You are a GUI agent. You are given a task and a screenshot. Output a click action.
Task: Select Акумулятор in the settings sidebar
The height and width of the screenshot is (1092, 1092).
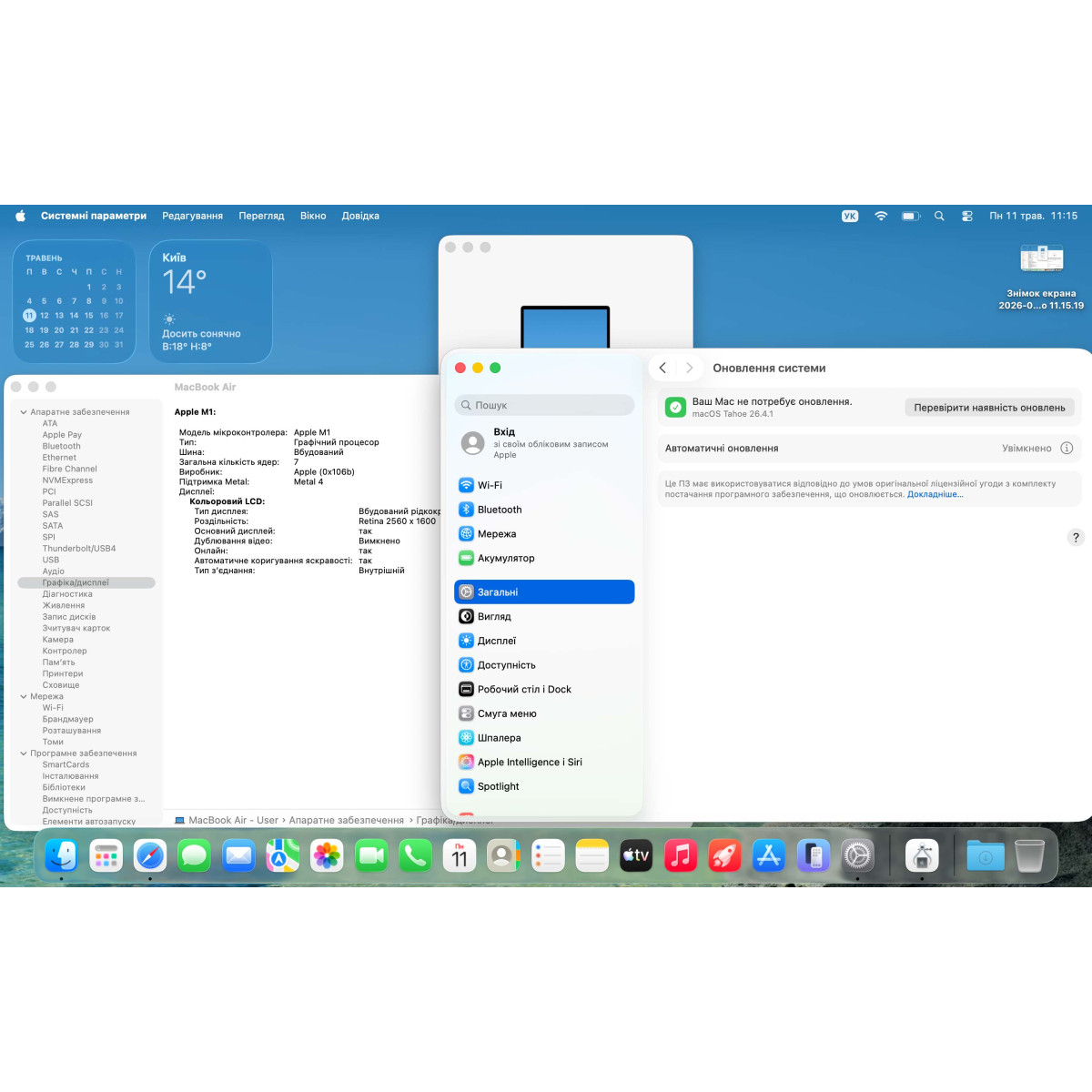pyautogui.click(x=544, y=559)
